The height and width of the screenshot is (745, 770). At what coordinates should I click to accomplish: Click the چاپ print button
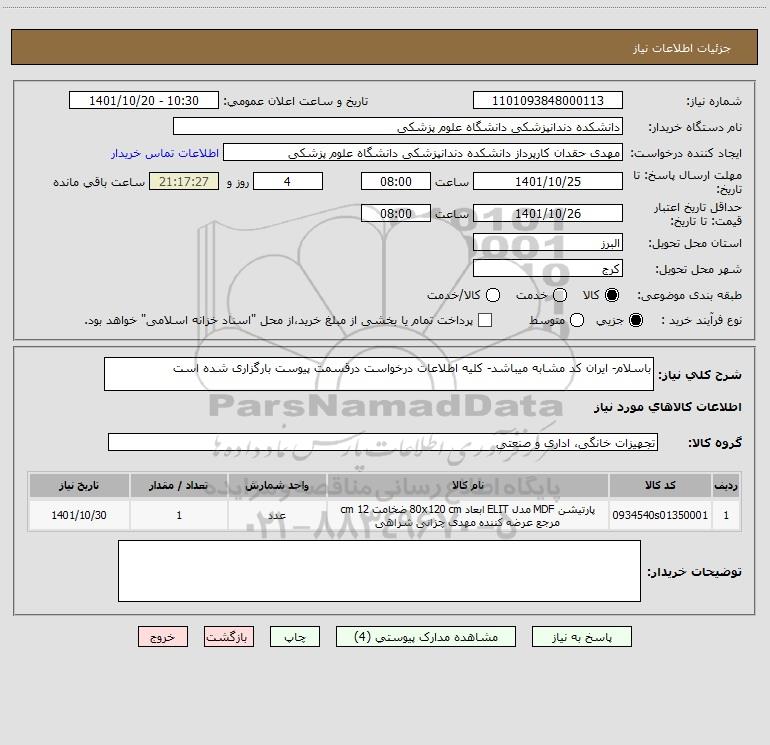click(295, 636)
